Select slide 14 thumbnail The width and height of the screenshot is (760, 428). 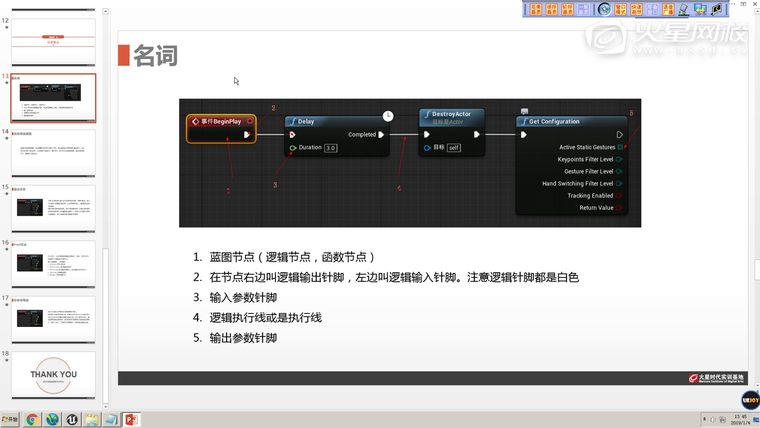[53, 152]
